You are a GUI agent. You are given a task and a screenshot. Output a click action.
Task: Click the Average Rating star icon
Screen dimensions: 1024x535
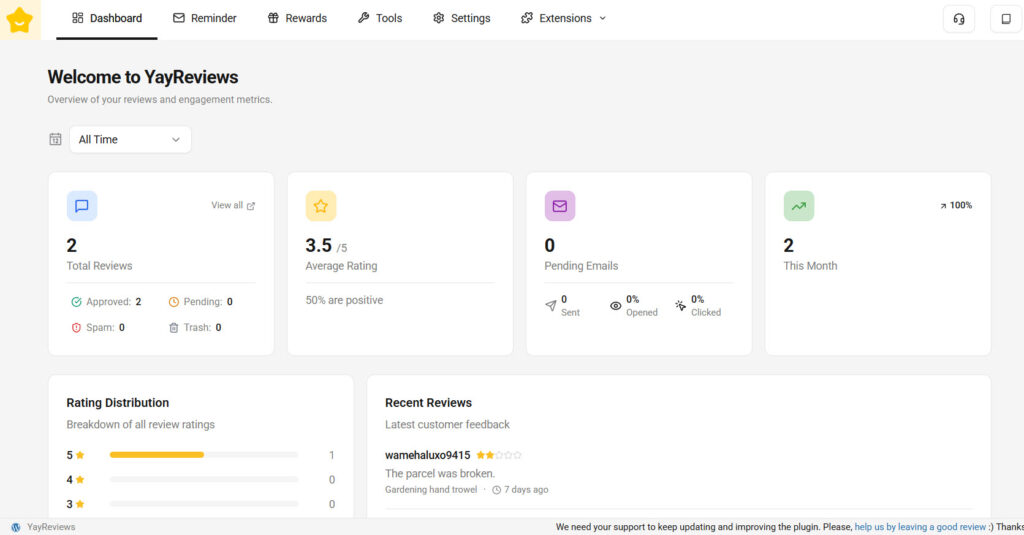tap(321, 206)
